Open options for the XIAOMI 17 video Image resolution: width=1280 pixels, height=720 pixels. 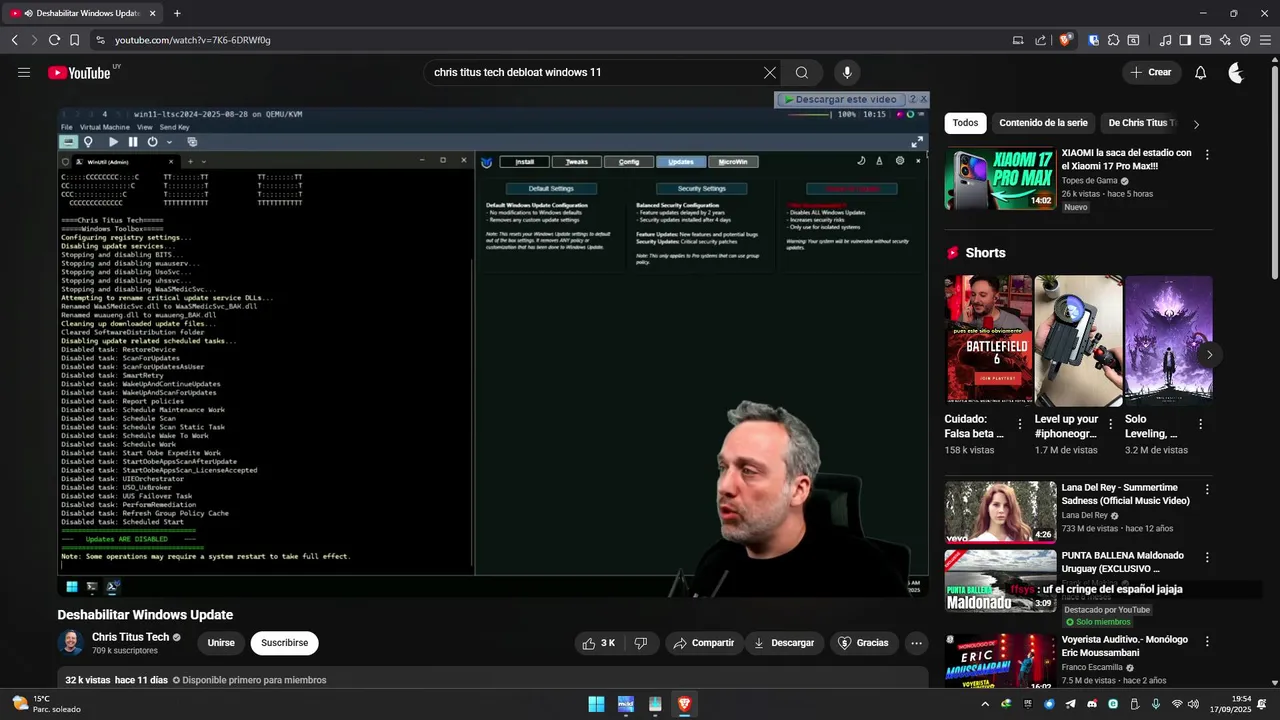click(x=1207, y=155)
